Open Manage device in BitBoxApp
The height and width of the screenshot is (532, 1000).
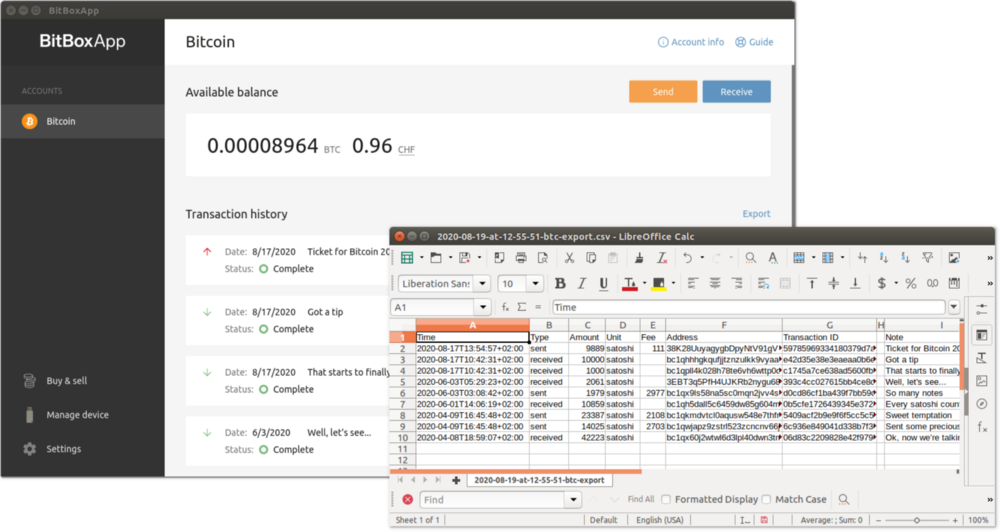[67, 415]
